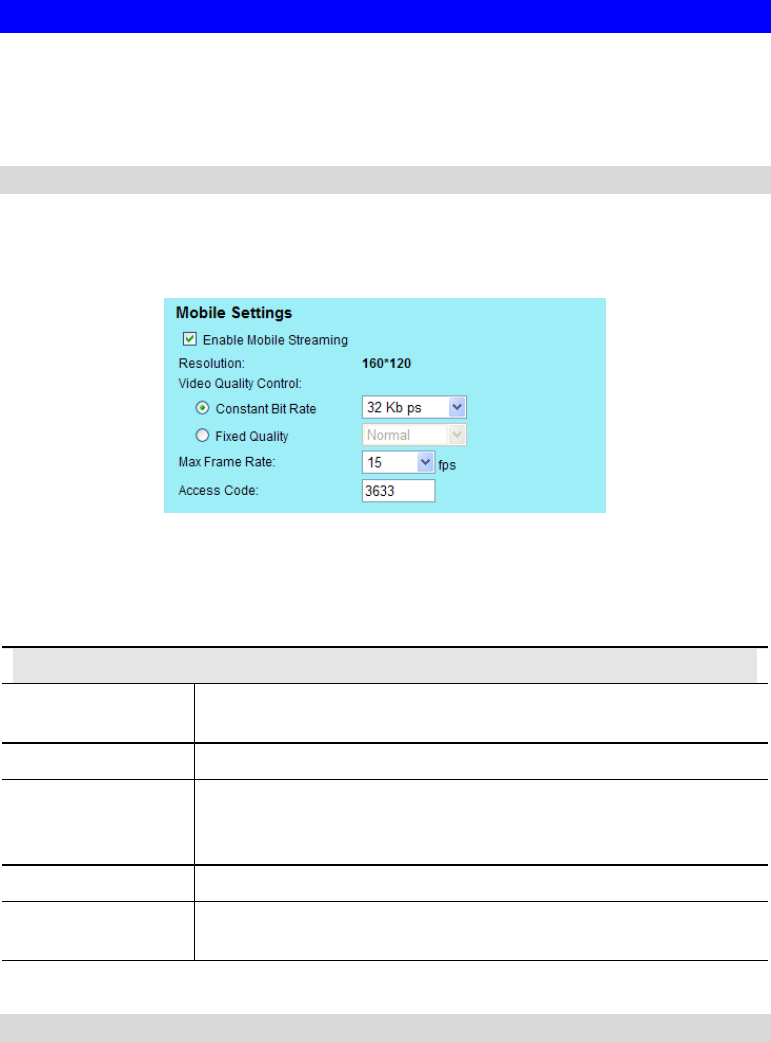This screenshot has width=771, height=1042.
Task: Click the Access Code label
Action: point(219,490)
